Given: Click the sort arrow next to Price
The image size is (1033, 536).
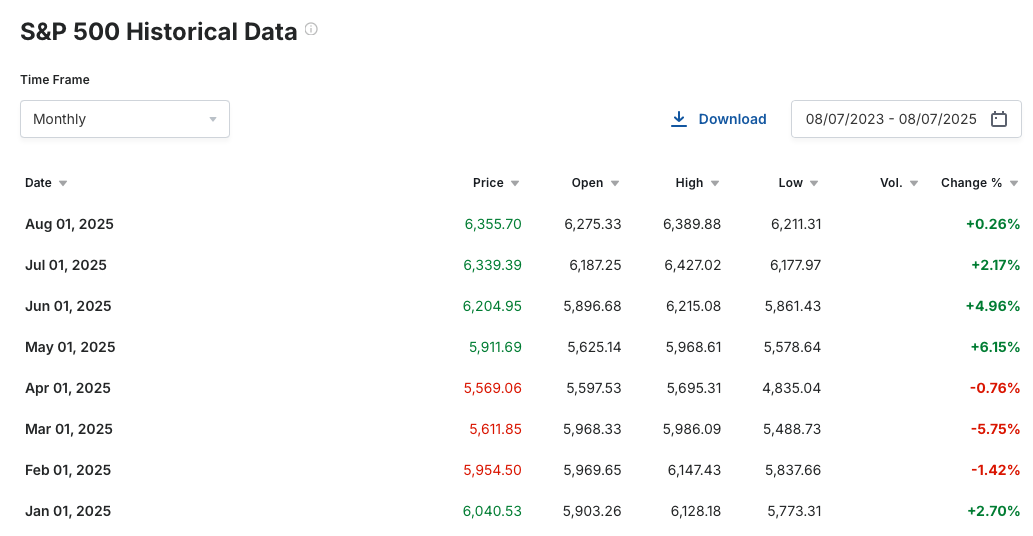Looking at the screenshot, I should 515,183.
